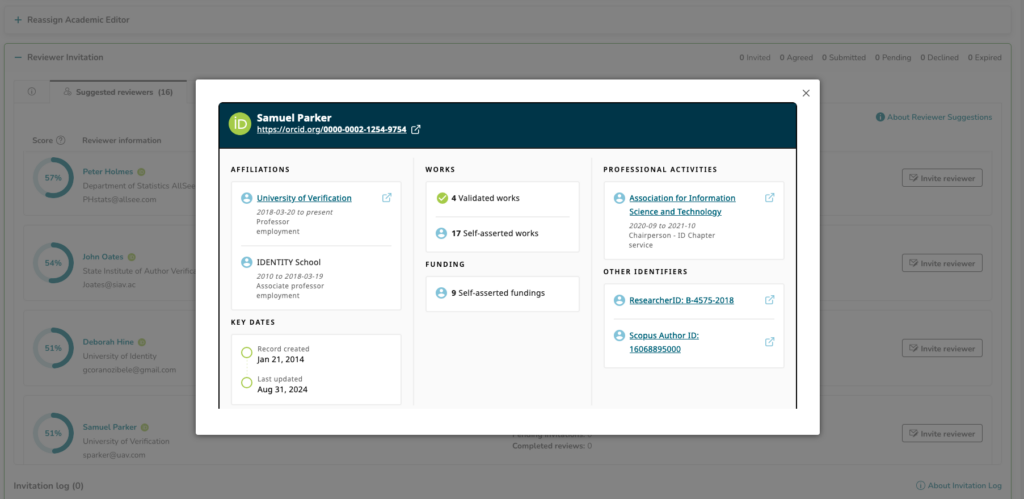Click person icon beside Self-asserted fundings
The width and height of the screenshot is (1024, 499).
click(441, 293)
